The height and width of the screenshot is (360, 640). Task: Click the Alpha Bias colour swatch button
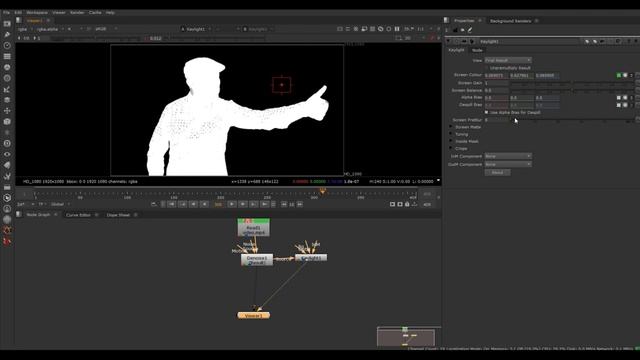[x=619, y=98]
